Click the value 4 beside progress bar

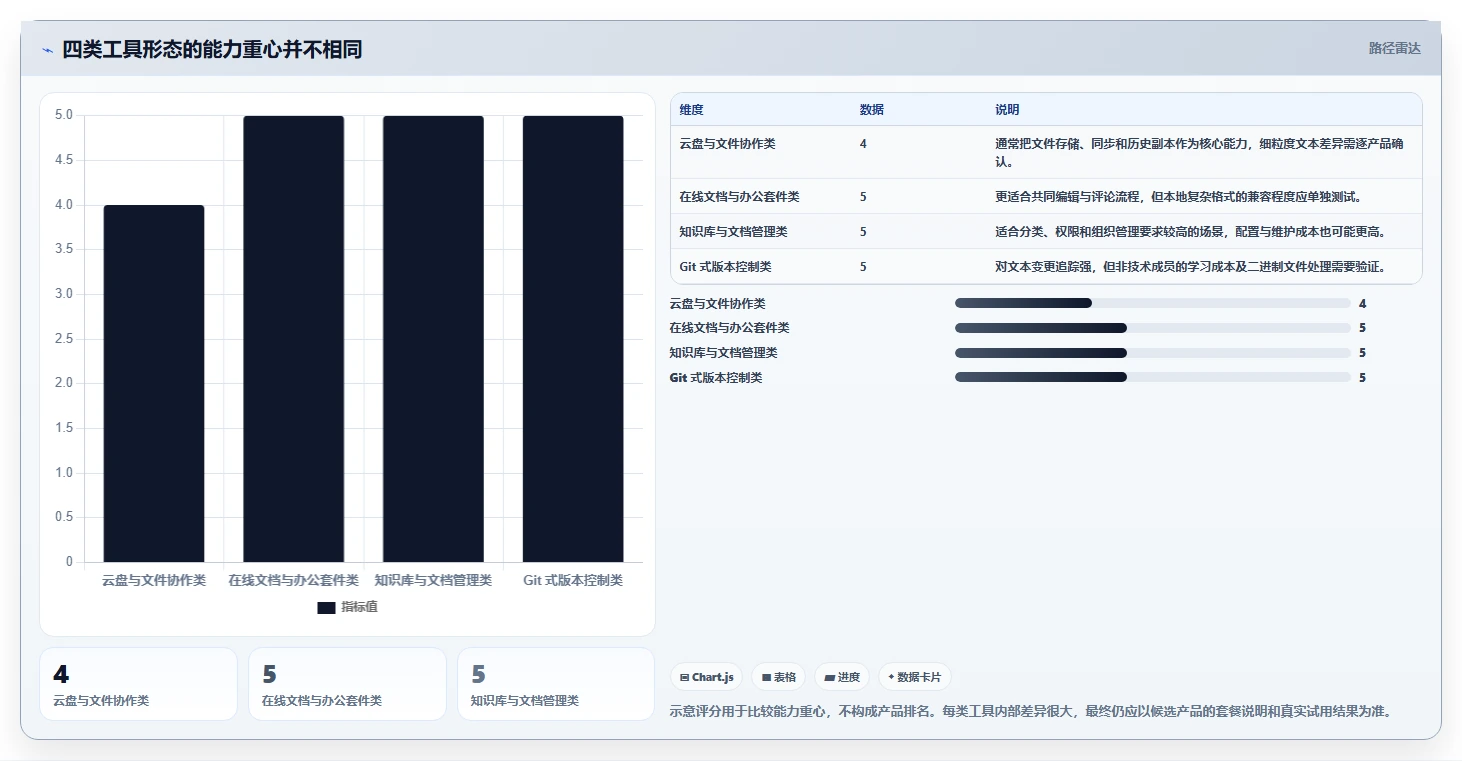pyautogui.click(x=1363, y=304)
